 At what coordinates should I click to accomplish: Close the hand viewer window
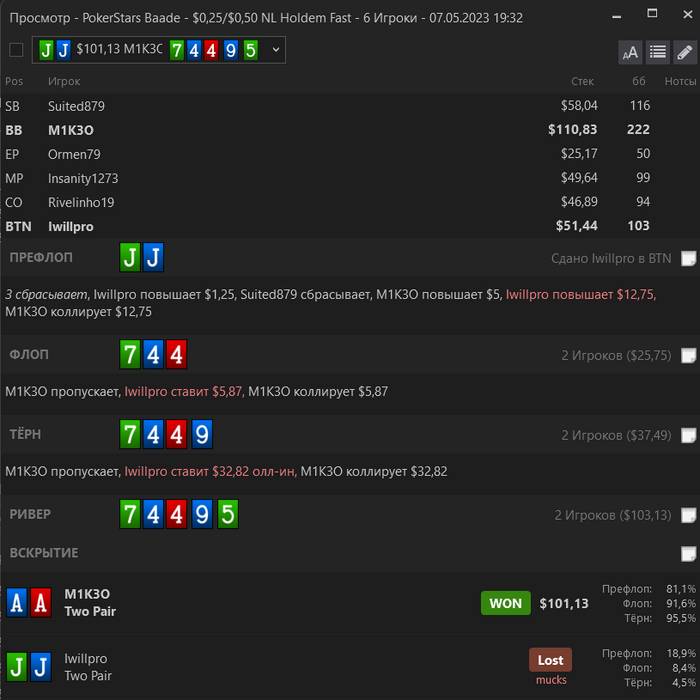(x=688, y=14)
